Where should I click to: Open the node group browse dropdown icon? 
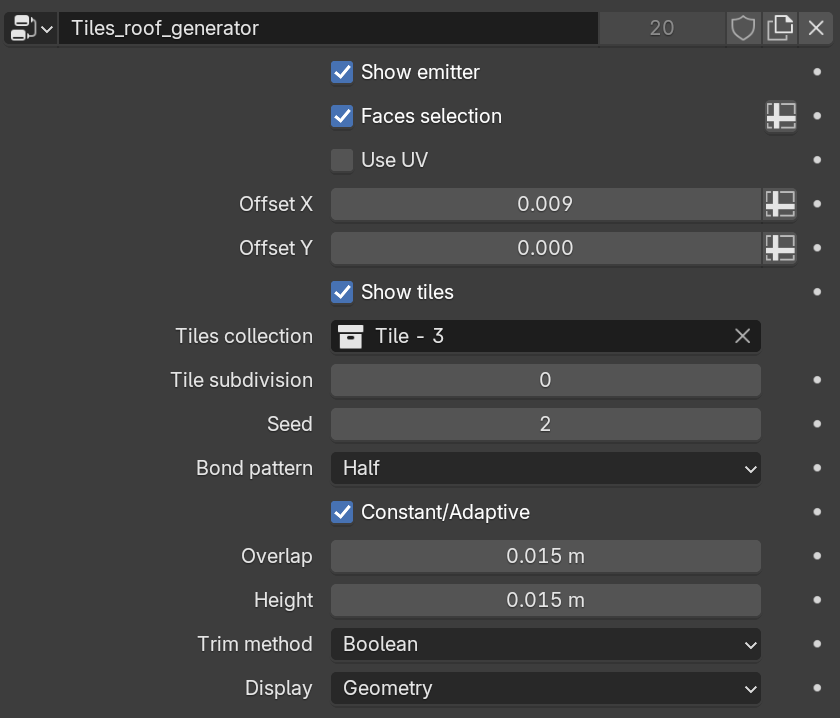point(31,28)
